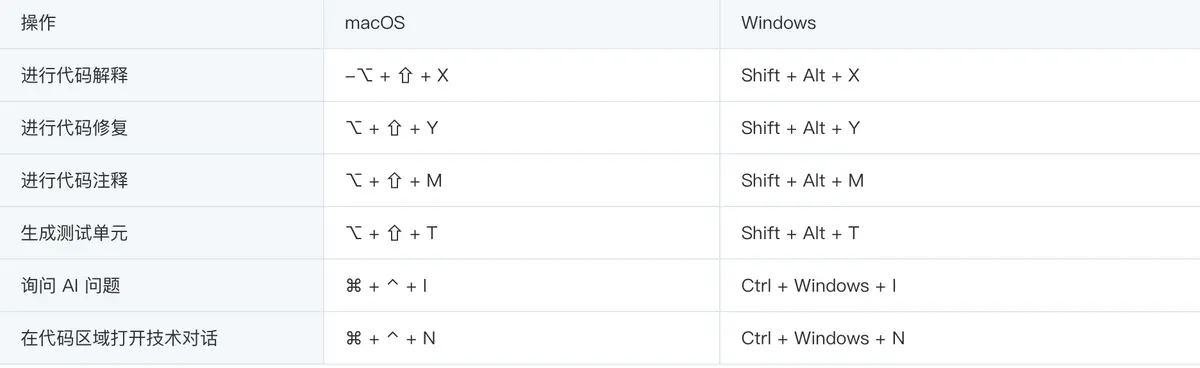The height and width of the screenshot is (368, 1200).
Task: Click the macOS shortcut ending in M
Action: (393, 181)
